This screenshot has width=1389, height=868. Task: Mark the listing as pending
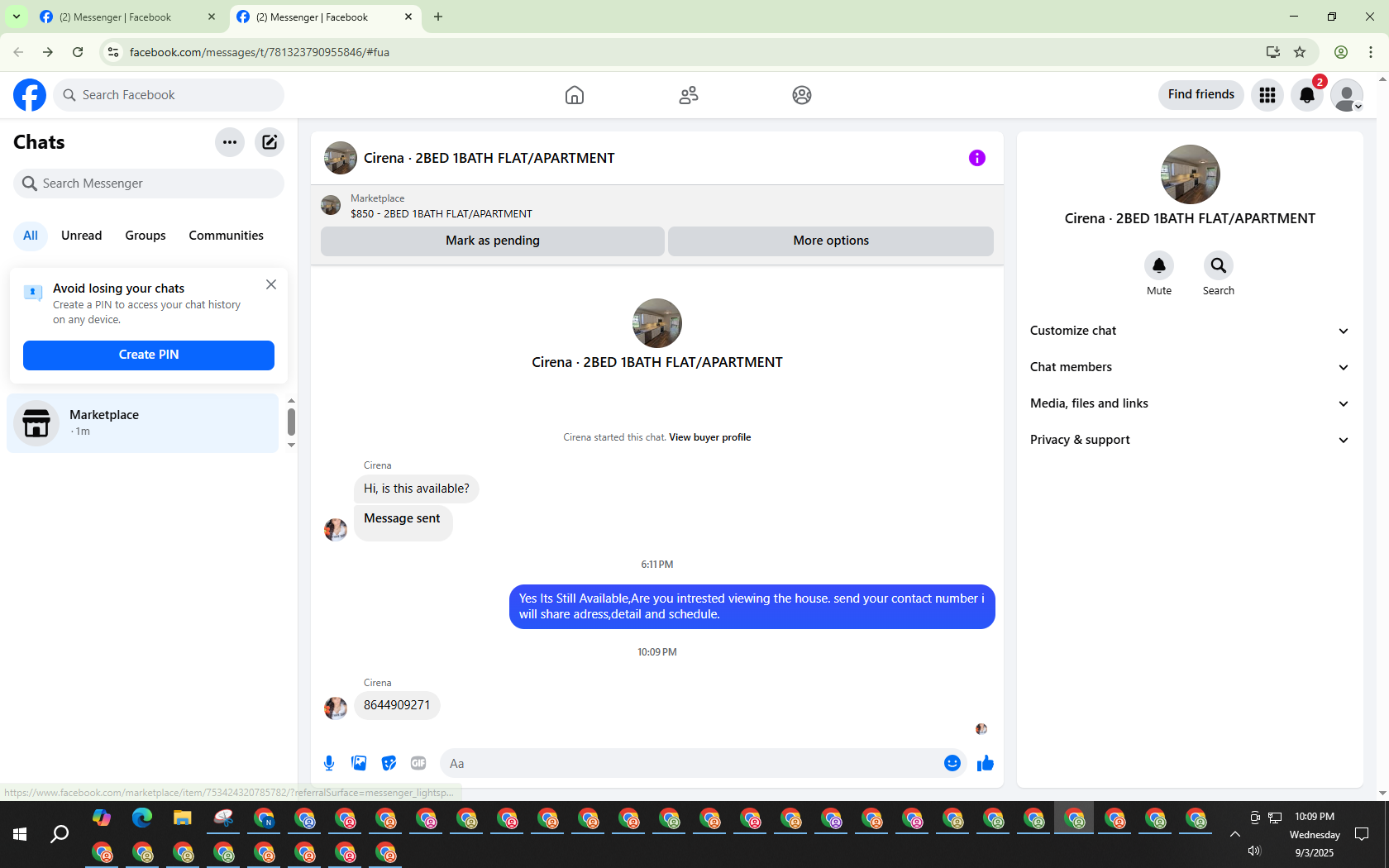[493, 241]
